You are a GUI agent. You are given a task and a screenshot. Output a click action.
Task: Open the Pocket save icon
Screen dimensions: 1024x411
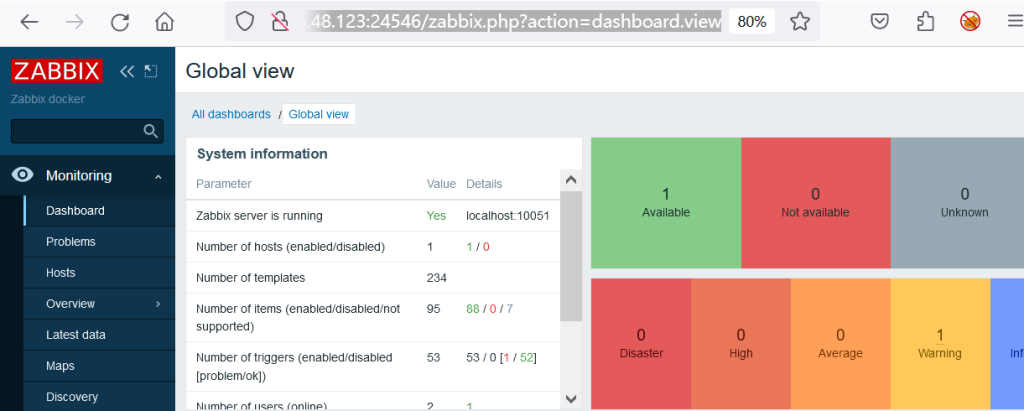(880, 22)
